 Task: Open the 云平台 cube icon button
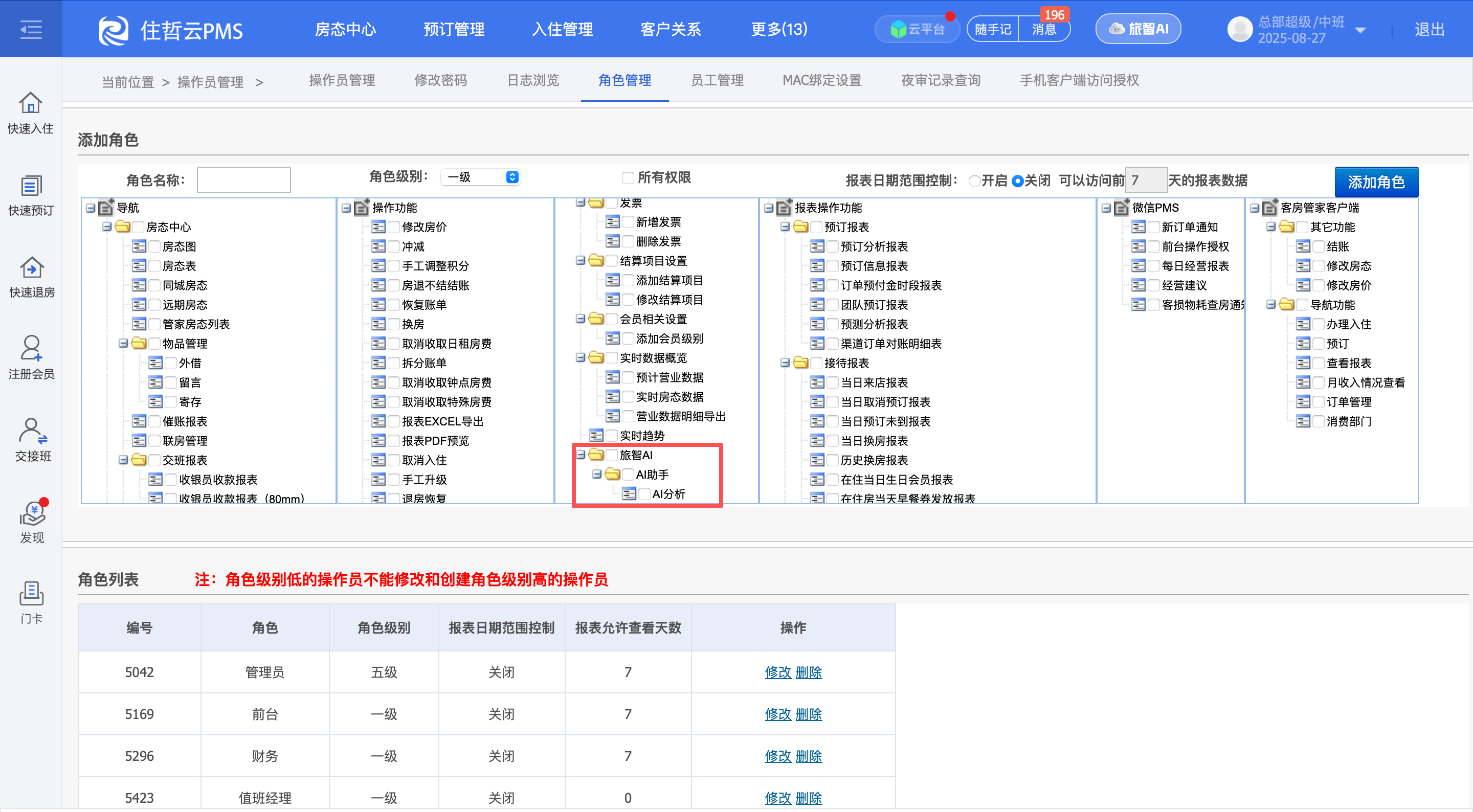point(917,29)
